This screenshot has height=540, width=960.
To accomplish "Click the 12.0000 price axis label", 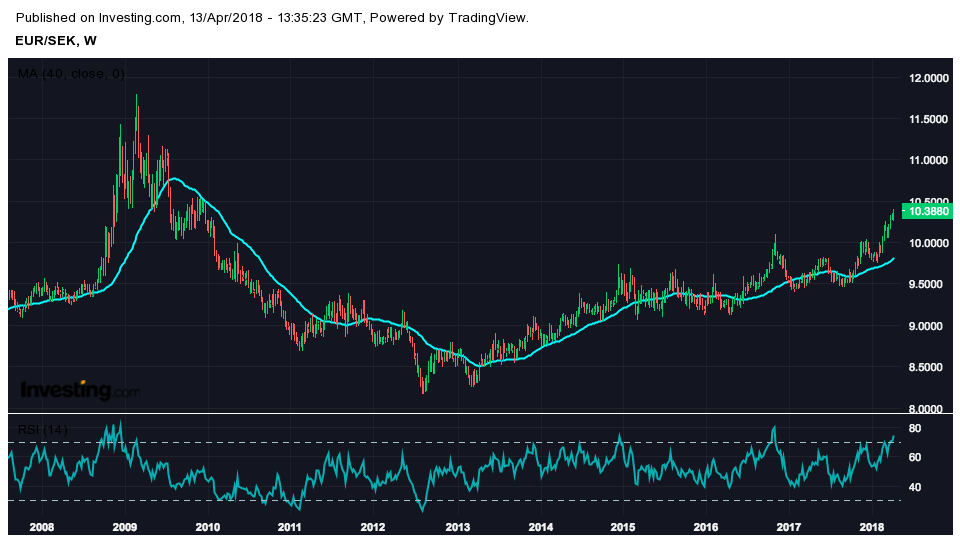I will point(929,78).
